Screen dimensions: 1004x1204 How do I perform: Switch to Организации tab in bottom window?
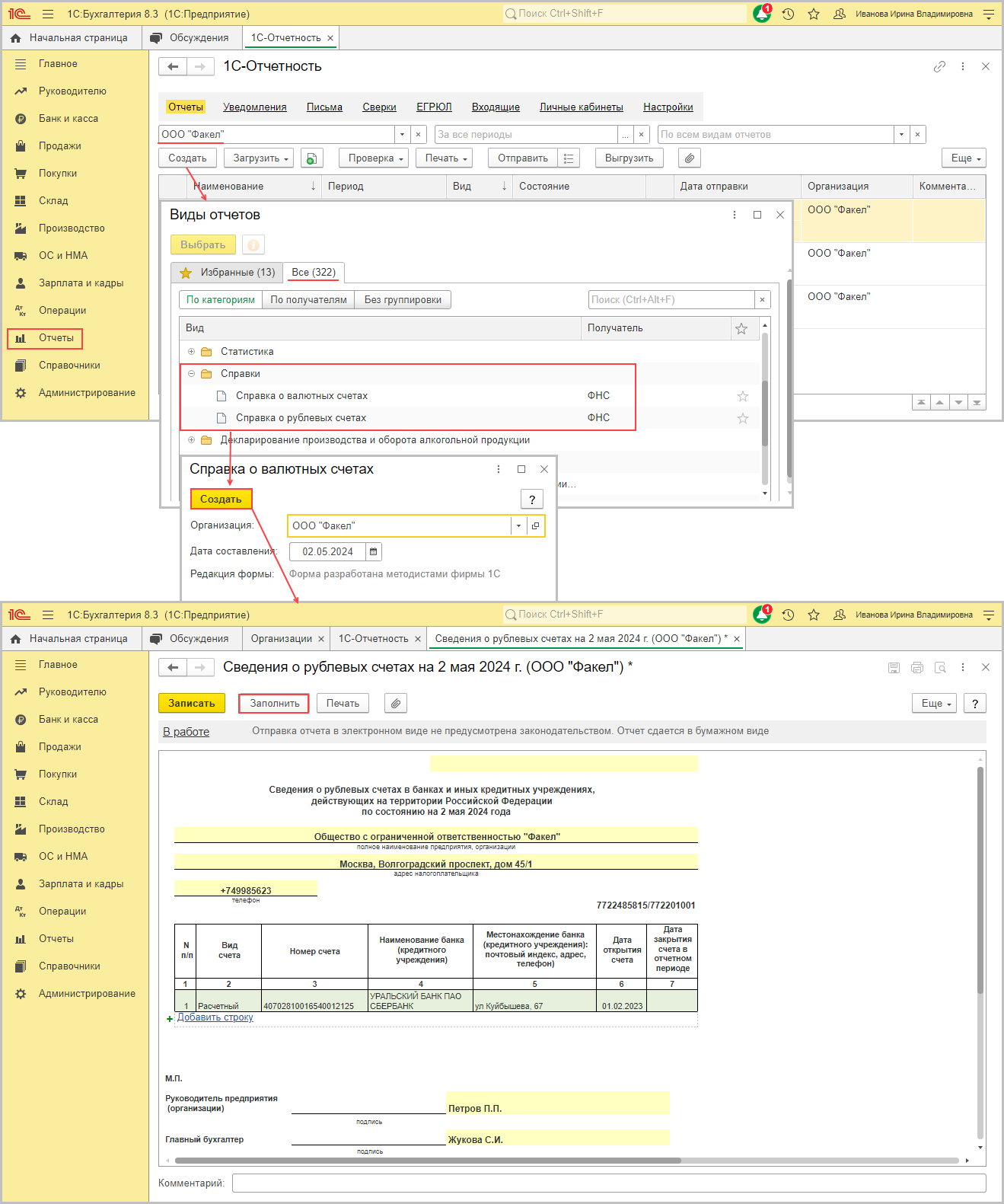(282, 639)
